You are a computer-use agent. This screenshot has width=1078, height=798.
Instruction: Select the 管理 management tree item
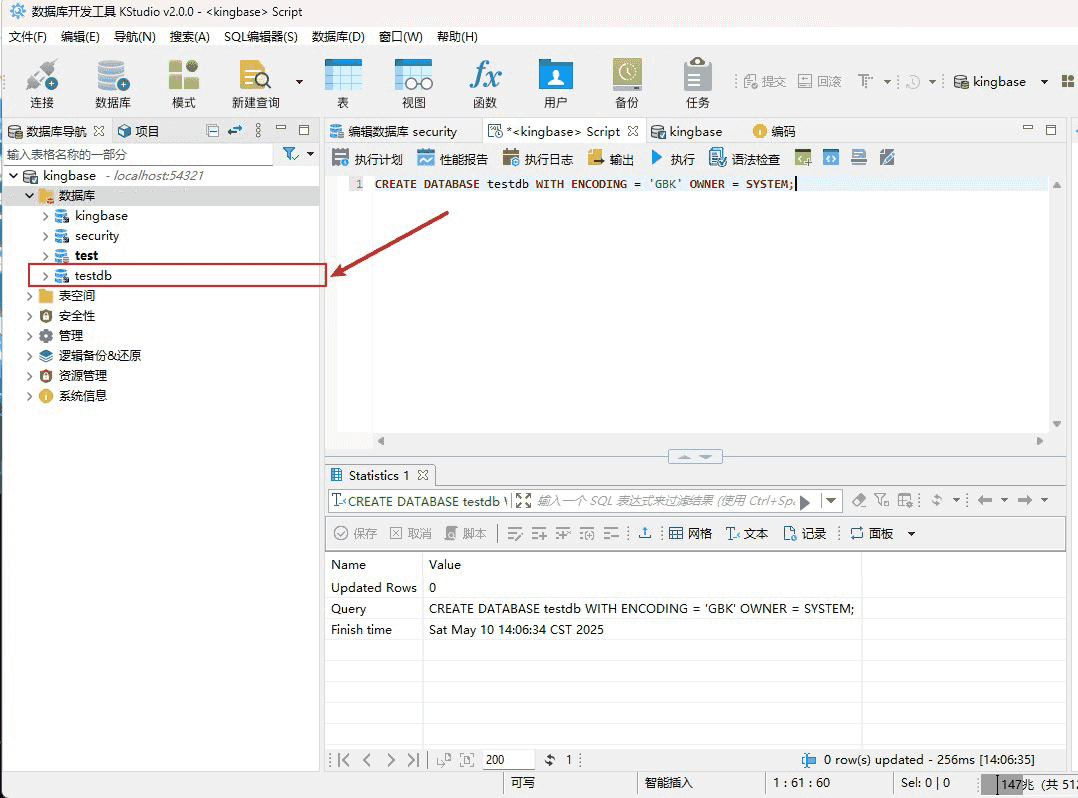70,335
